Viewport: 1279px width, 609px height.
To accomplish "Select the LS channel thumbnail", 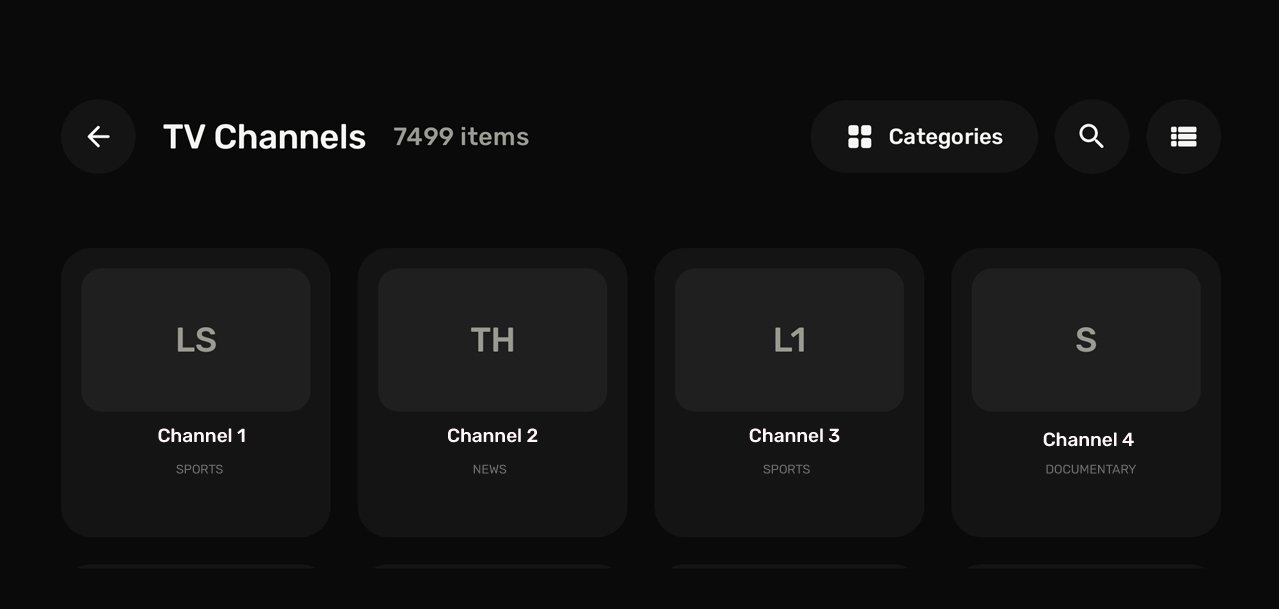I will [x=196, y=340].
